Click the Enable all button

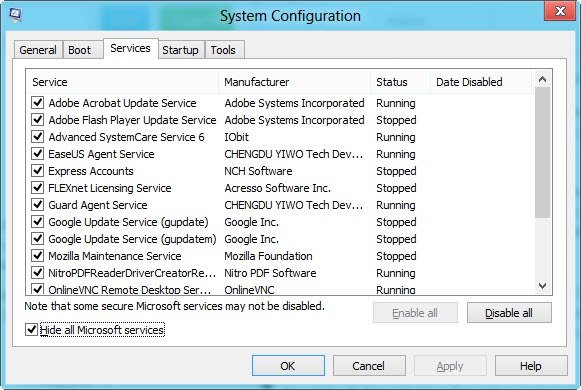pyautogui.click(x=415, y=313)
